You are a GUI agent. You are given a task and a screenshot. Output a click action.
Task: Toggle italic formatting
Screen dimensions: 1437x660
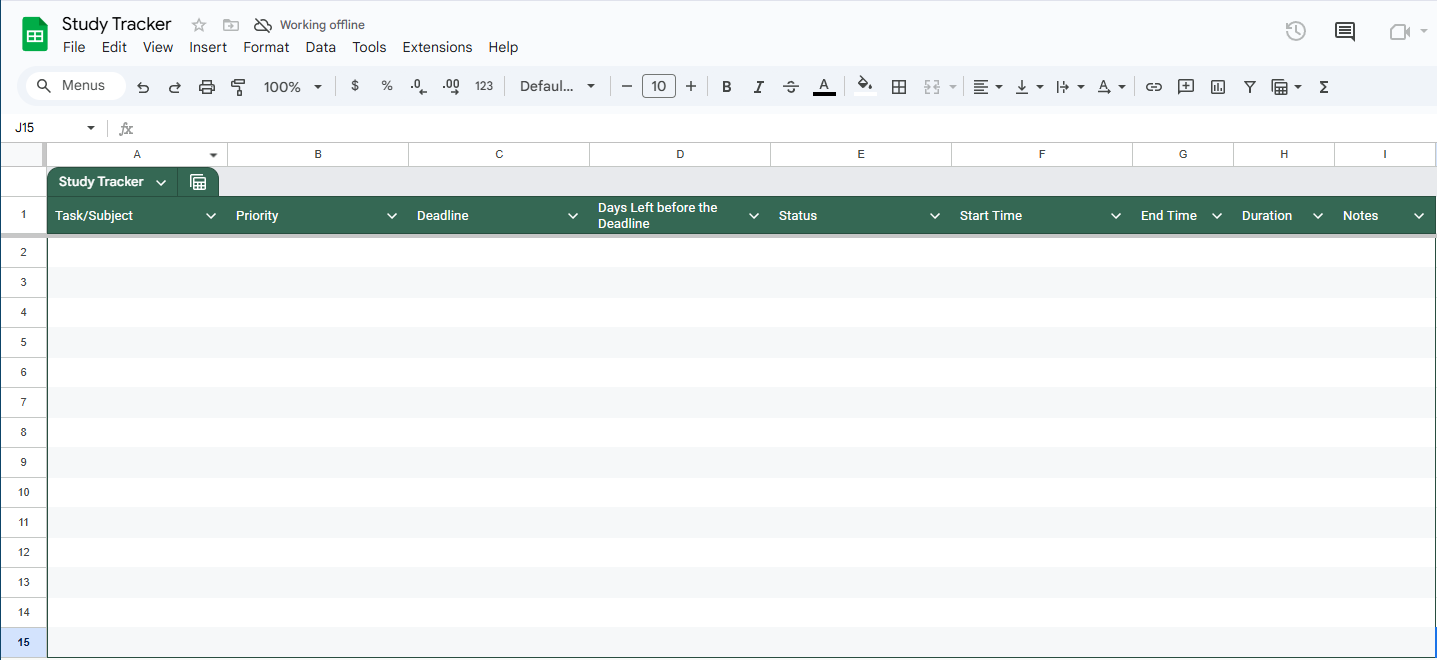coord(759,87)
